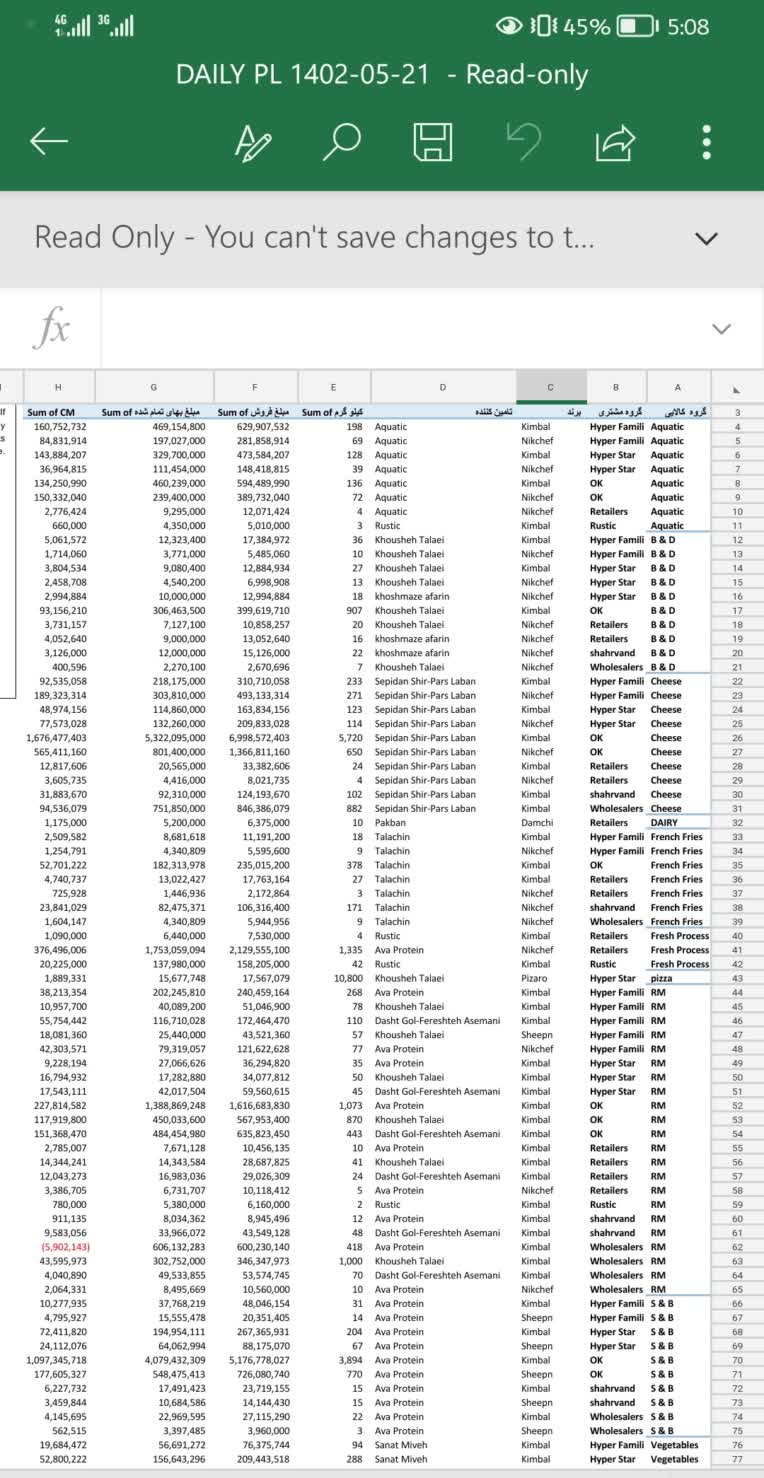Select column header F
The width and height of the screenshot is (764, 1478).
tap(254, 388)
